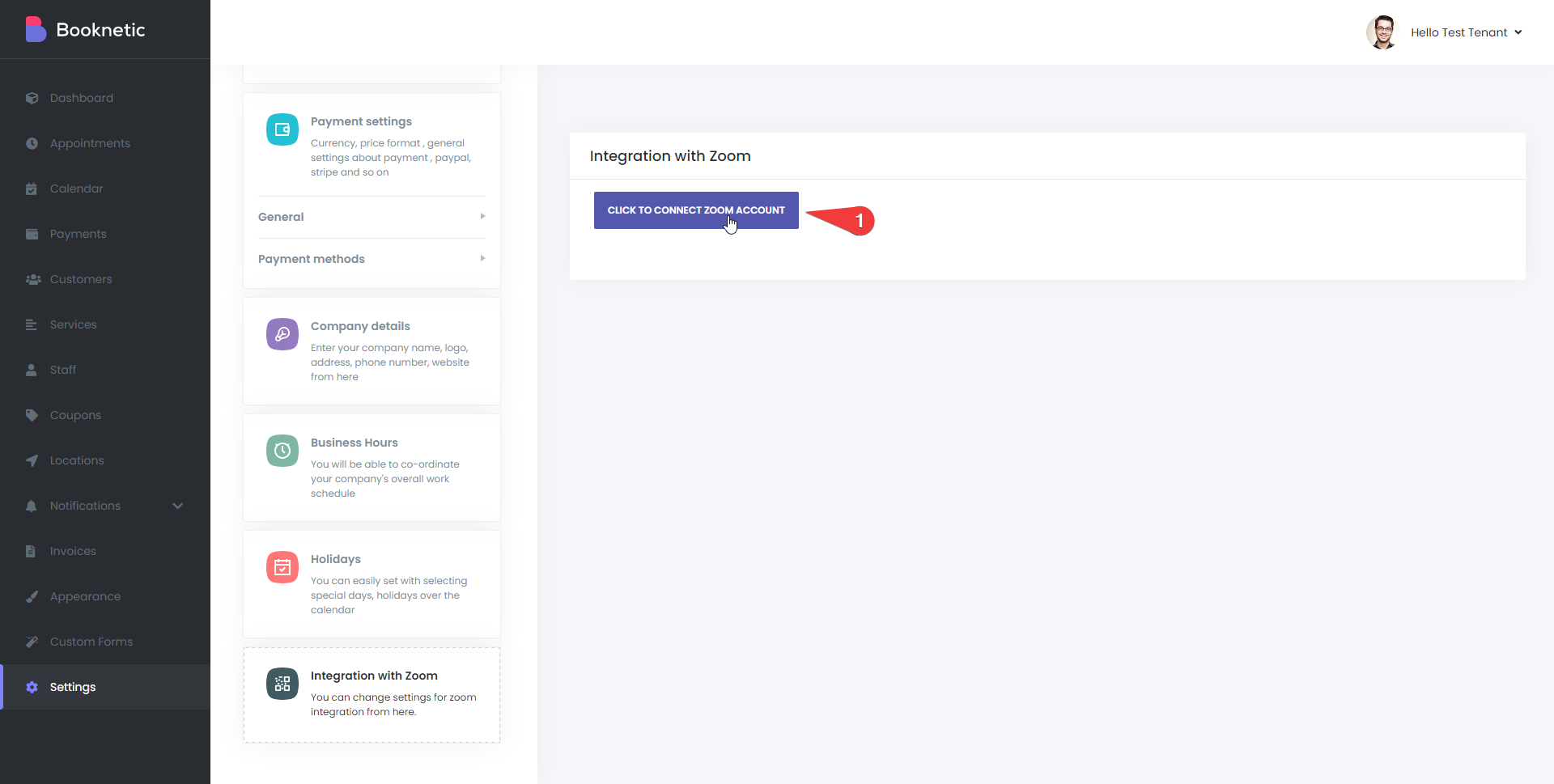Click the Settings gear icon
1554x784 pixels.
point(32,687)
